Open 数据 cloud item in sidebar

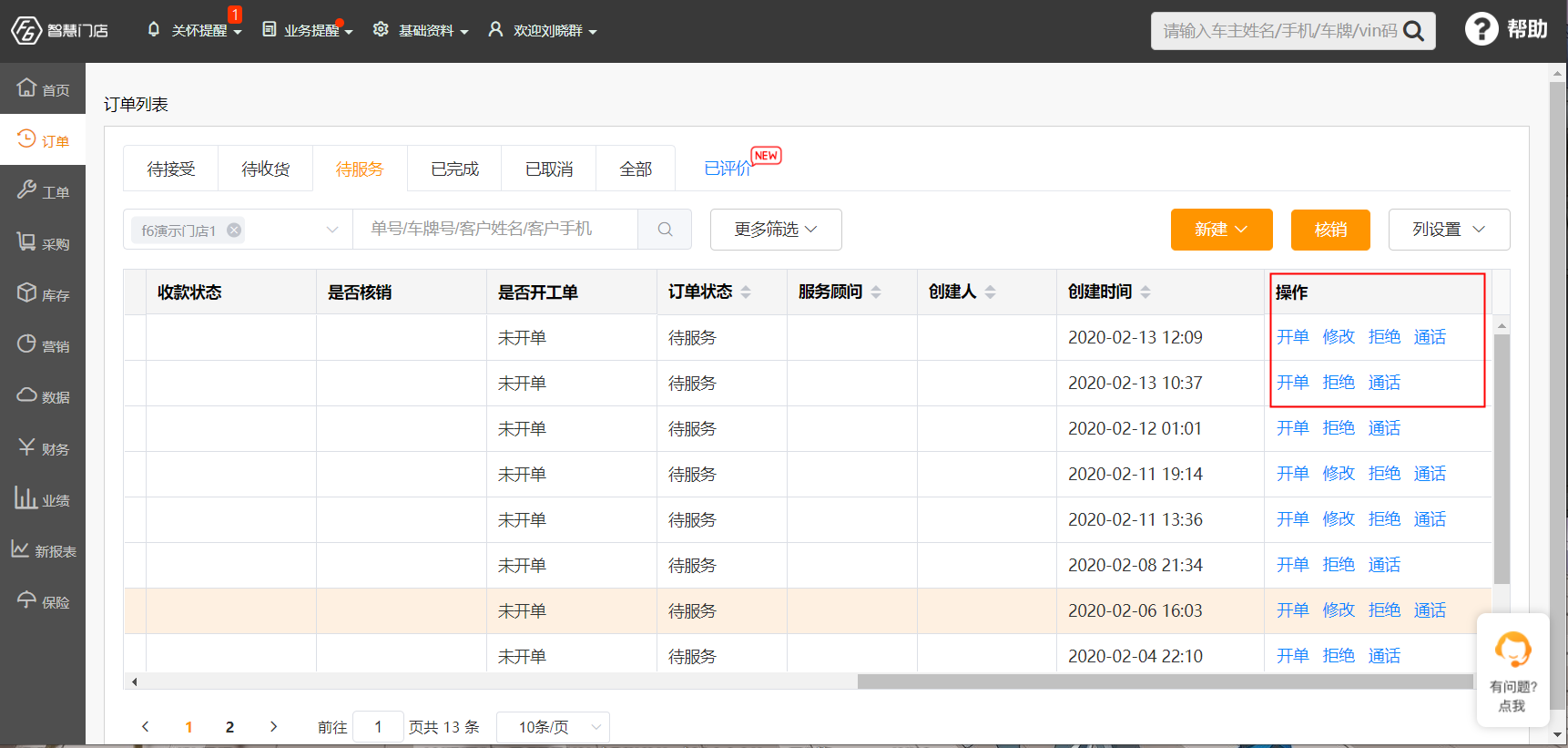pyautogui.click(x=43, y=395)
